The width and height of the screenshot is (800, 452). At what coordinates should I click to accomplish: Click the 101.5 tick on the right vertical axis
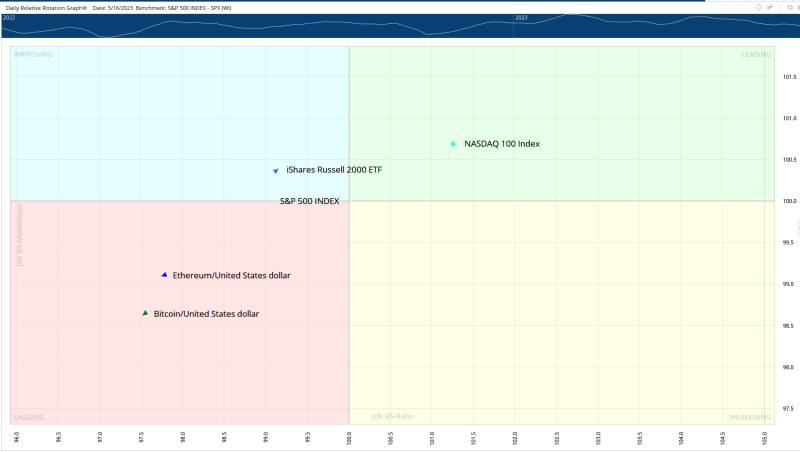(x=789, y=77)
